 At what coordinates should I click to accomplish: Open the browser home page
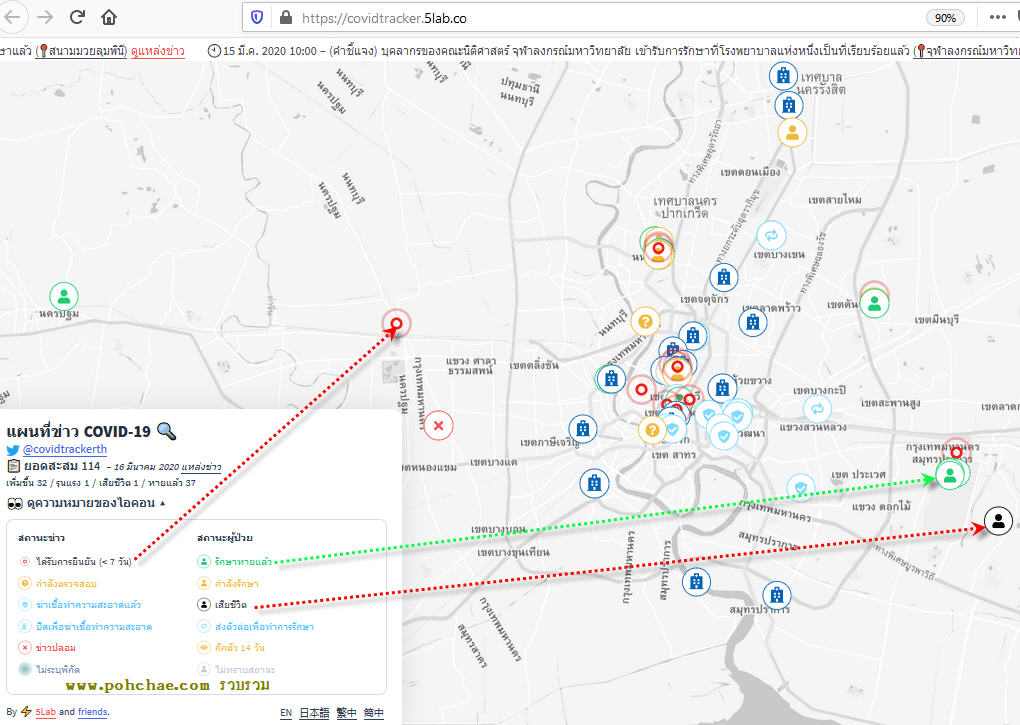109,18
